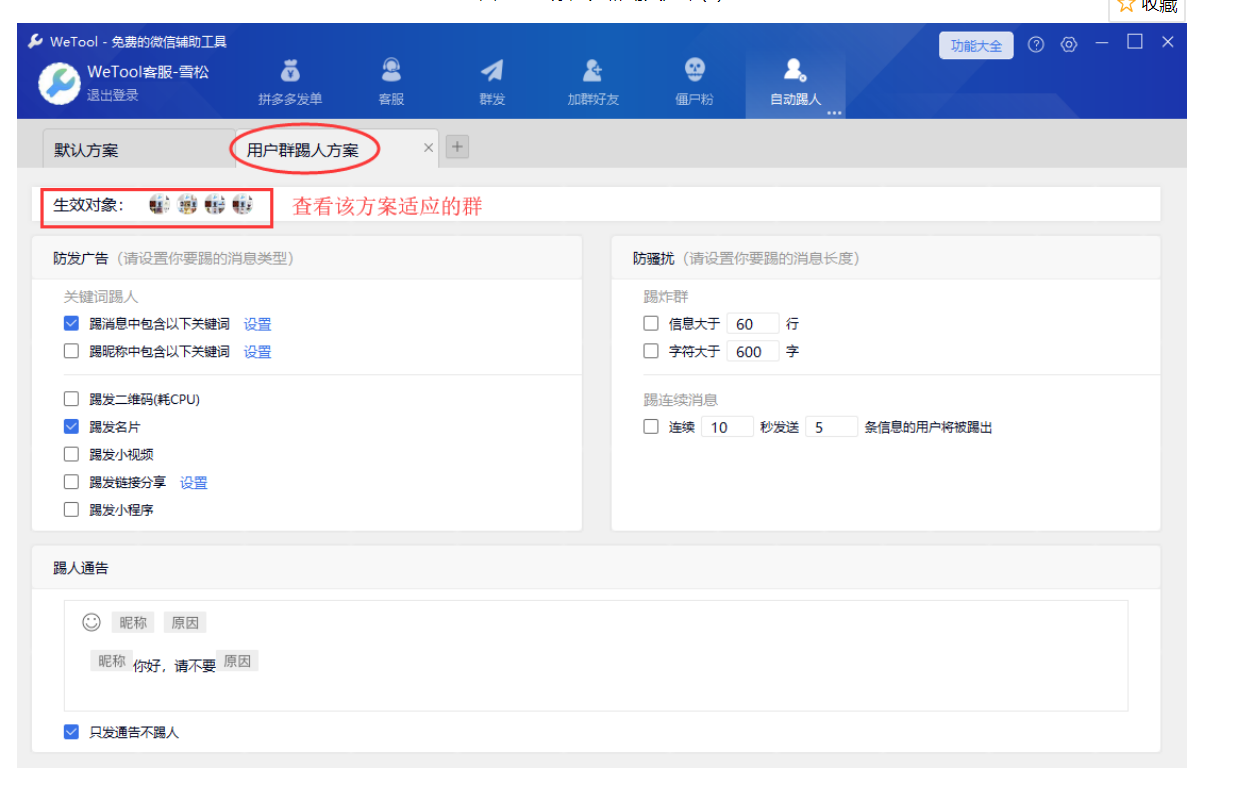The width and height of the screenshot is (1258, 786).
Task: Toggle 踢发名片 checkbox
Action: (71, 426)
